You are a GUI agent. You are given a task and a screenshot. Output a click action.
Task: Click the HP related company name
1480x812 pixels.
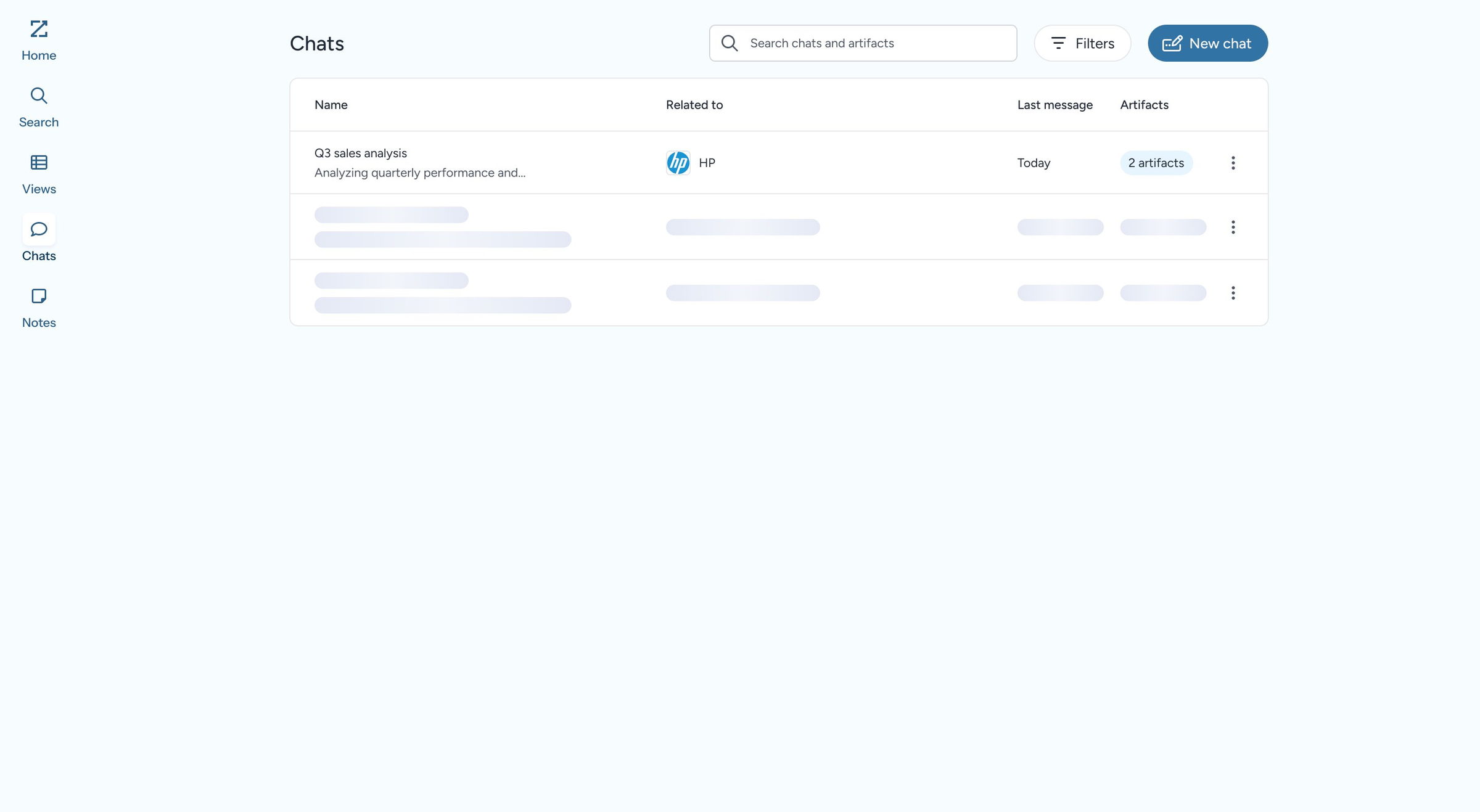[707, 163]
